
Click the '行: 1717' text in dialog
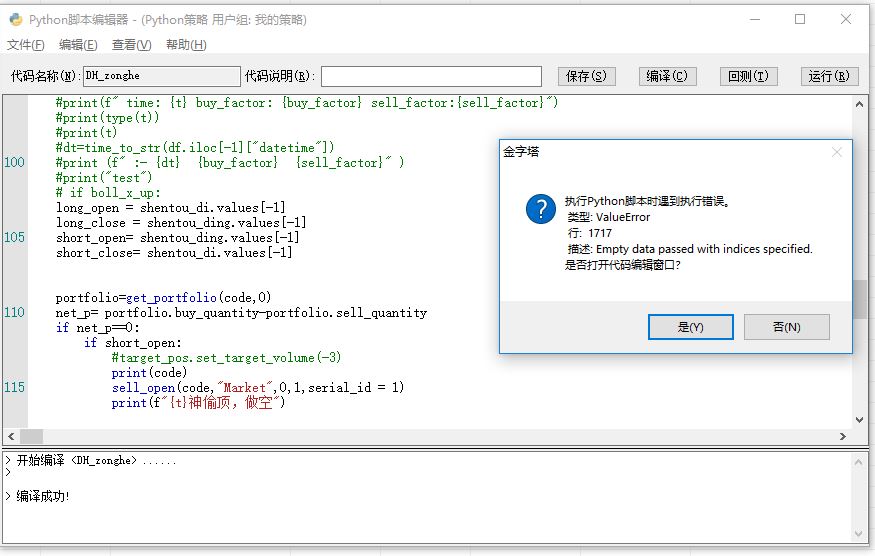(x=589, y=233)
